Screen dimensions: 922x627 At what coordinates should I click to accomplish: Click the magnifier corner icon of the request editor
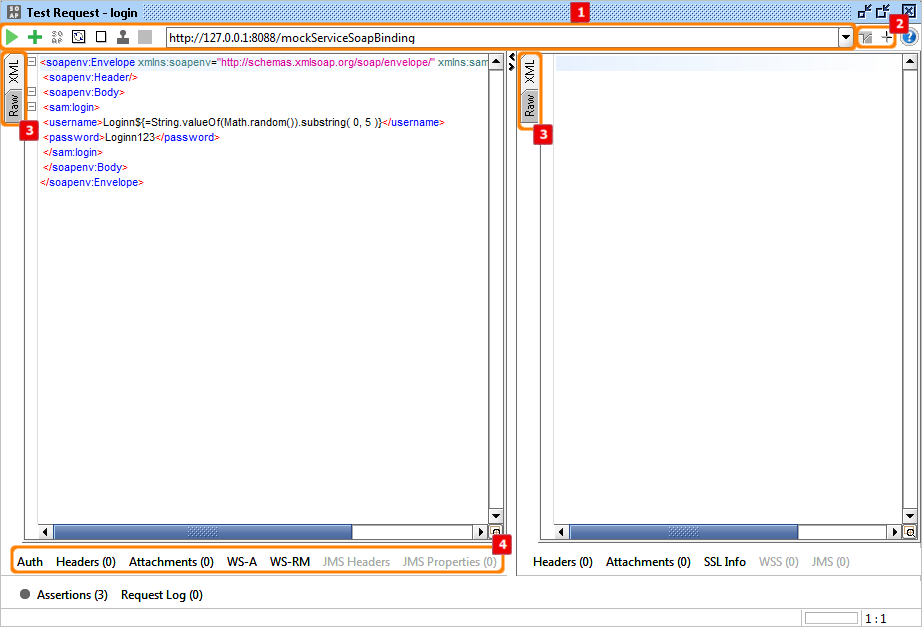[x=496, y=532]
